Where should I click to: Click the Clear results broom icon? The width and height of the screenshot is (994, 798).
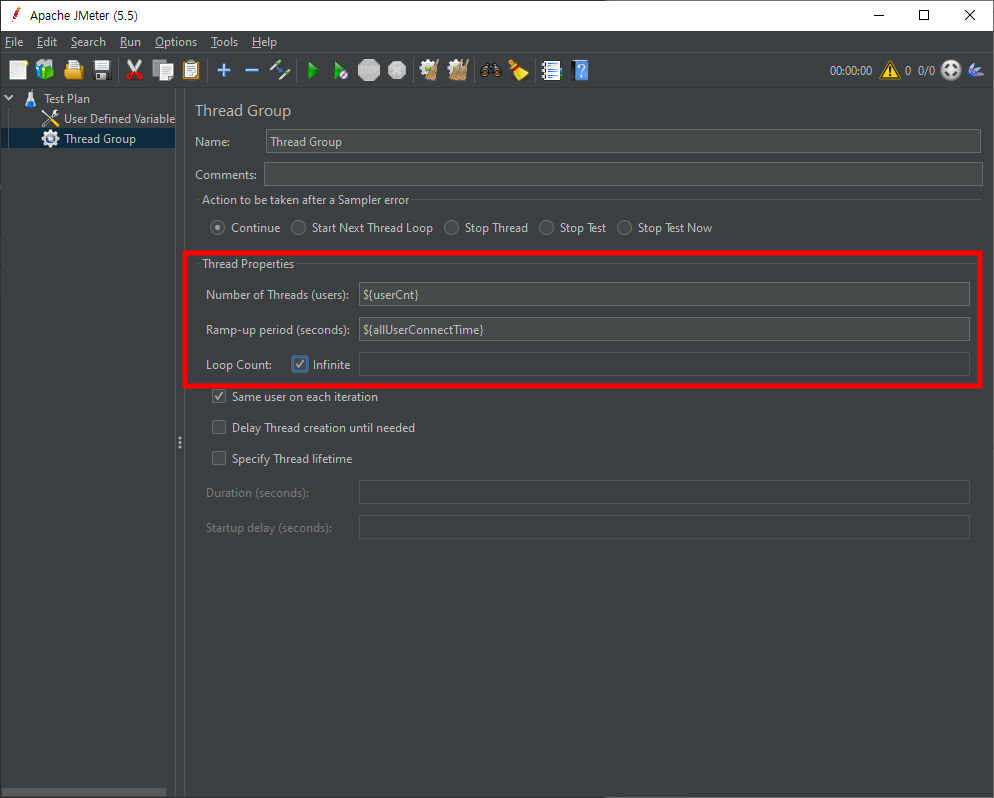(429, 70)
